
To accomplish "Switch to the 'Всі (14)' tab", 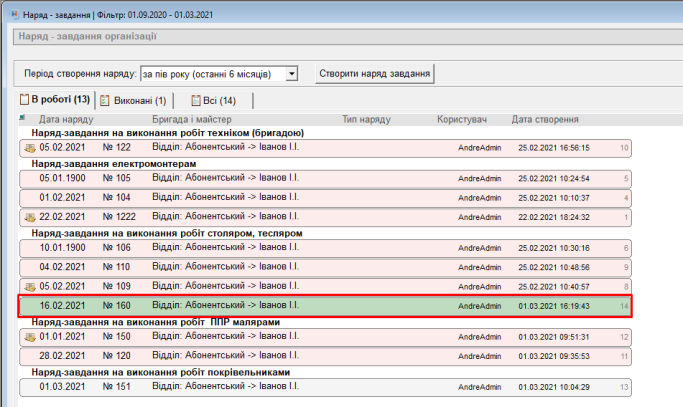I will click(x=214, y=100).
